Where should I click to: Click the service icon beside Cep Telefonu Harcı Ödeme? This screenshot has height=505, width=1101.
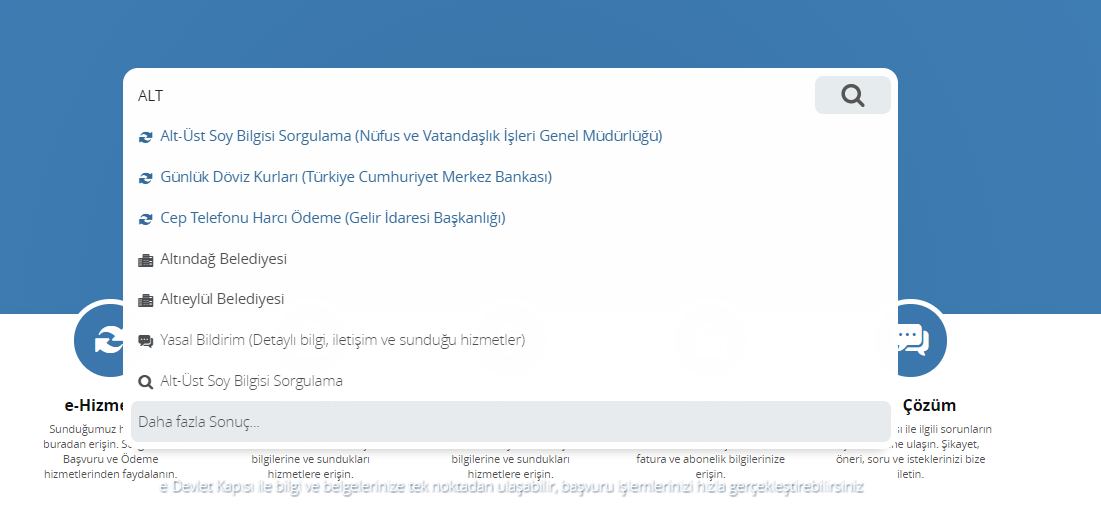pos(145,218)
